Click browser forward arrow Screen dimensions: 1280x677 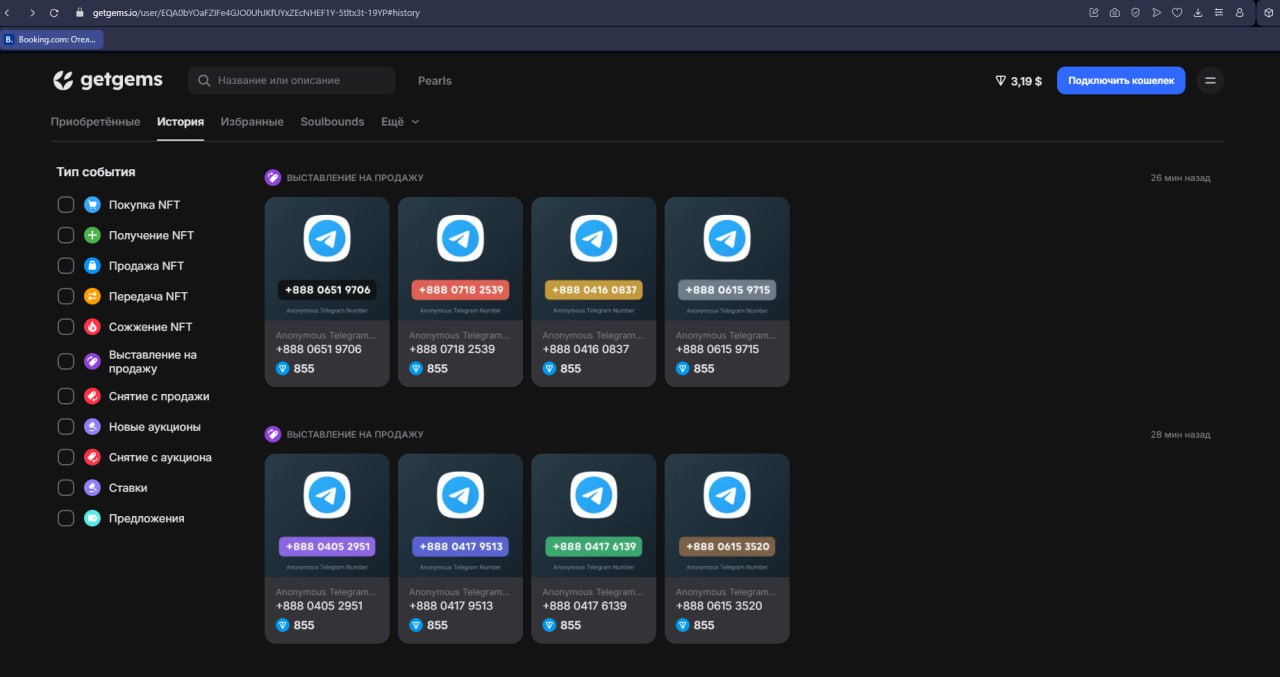(31, 12)
